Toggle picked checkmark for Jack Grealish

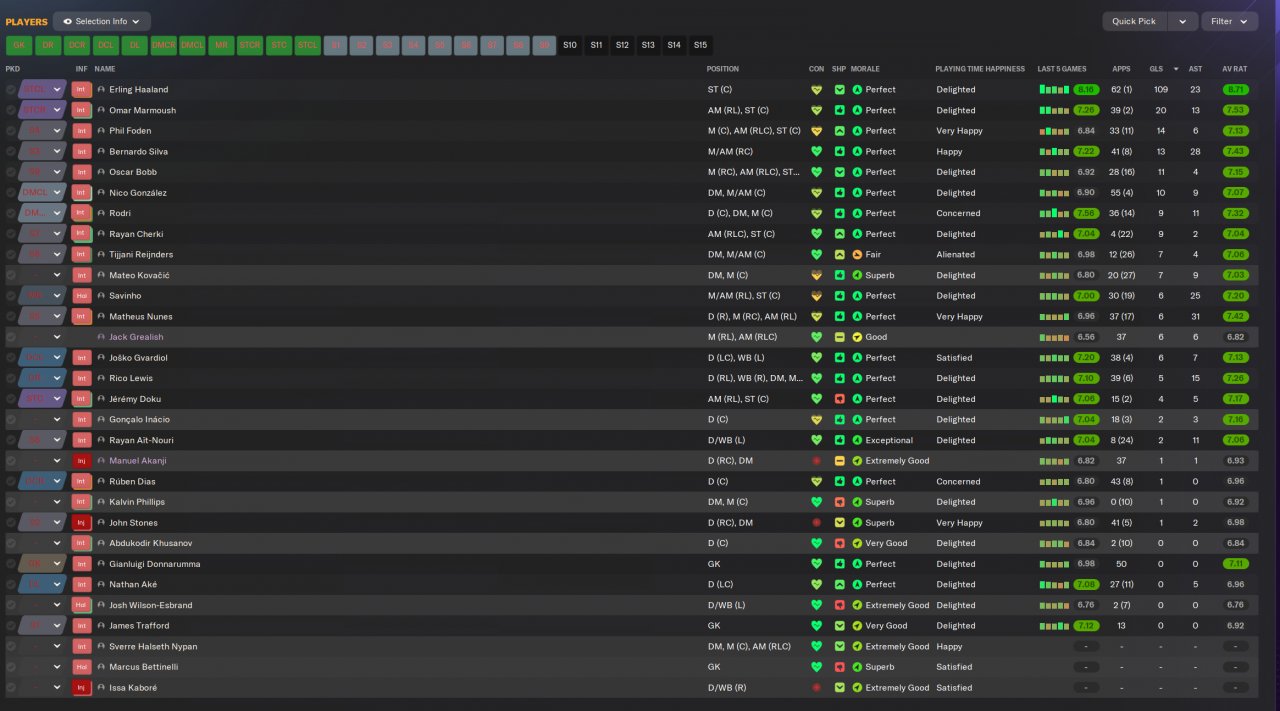click(x=11, y=337)
